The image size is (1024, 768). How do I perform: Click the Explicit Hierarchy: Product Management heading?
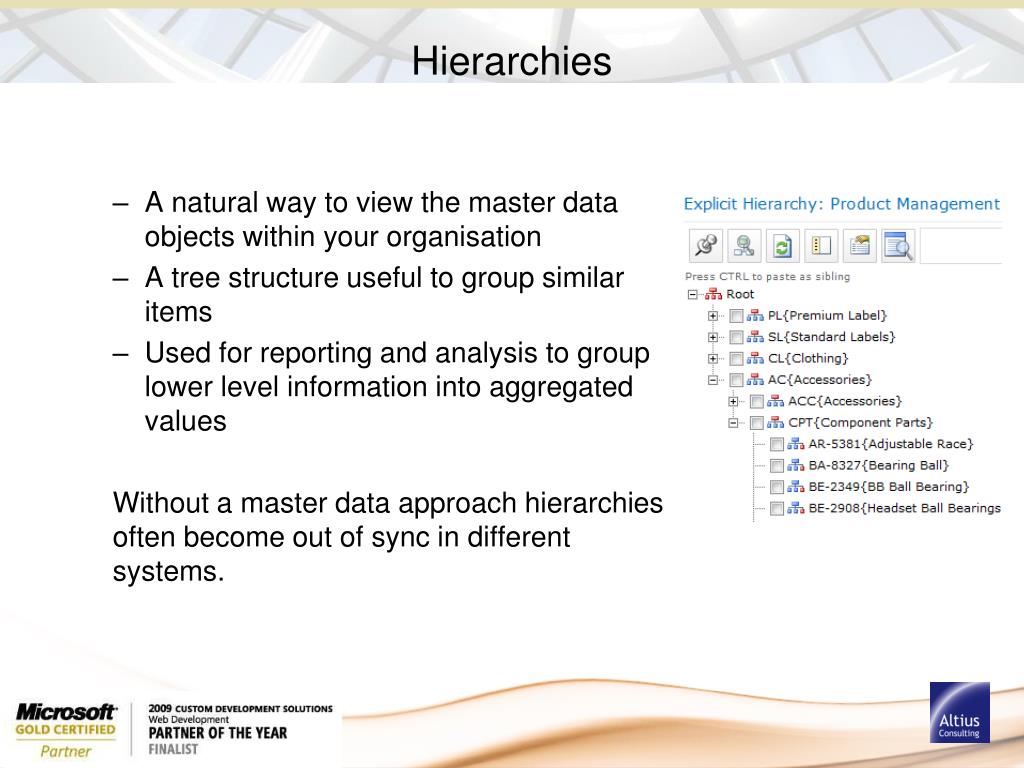click(842, 204)
